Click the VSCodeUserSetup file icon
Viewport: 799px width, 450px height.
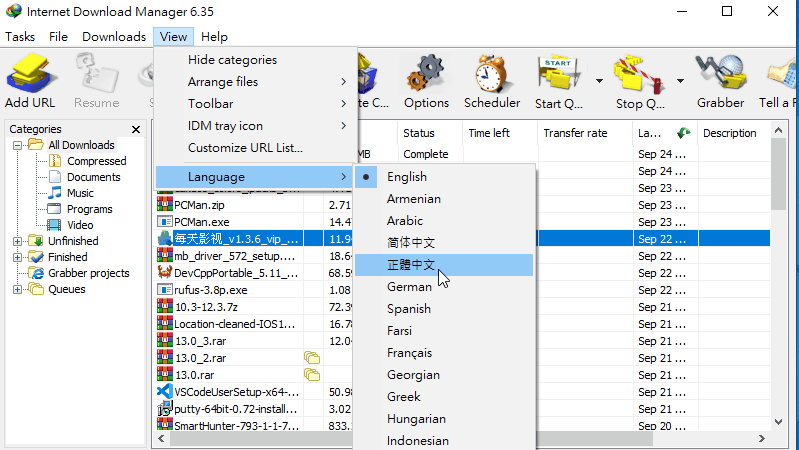pos(165,391)
